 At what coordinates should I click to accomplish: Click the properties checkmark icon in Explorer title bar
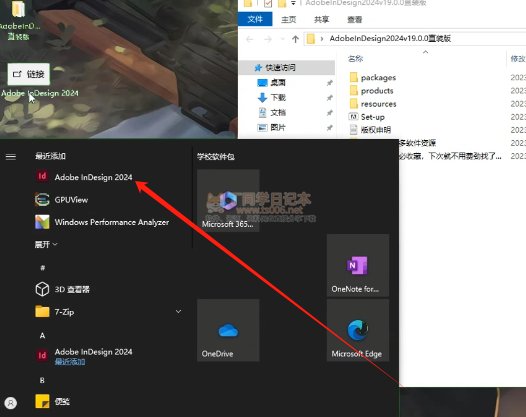pos(268,4)
